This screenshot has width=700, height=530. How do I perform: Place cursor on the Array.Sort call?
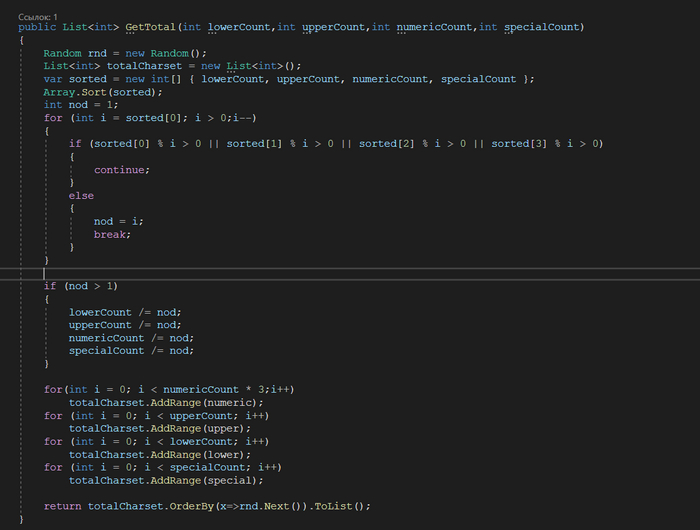[93, 92]
